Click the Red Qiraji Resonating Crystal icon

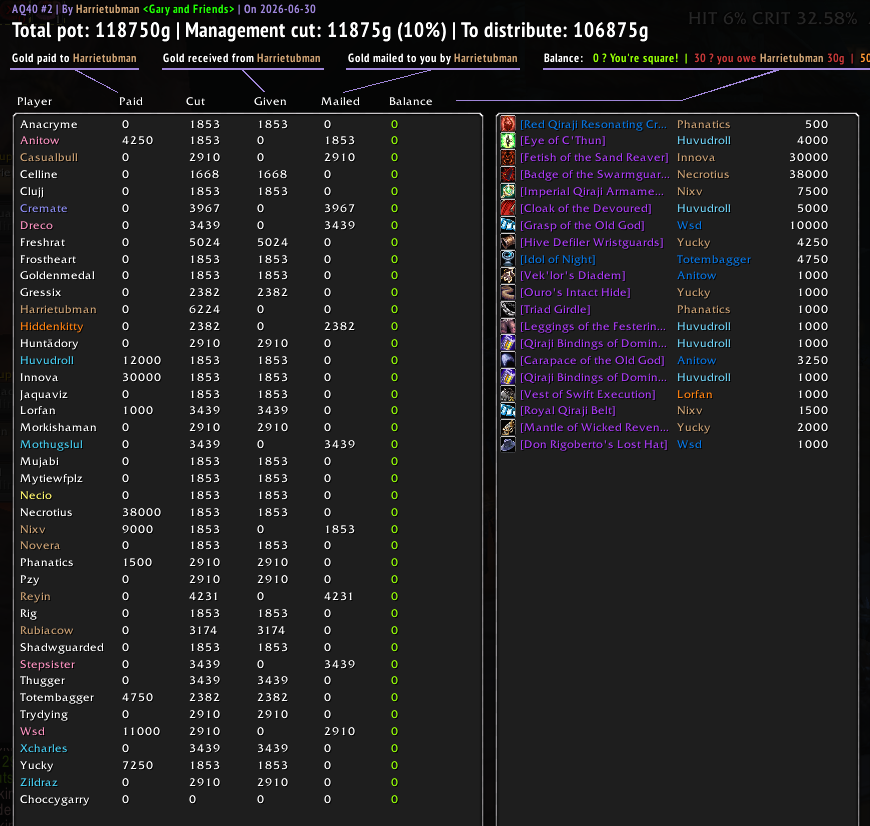coord(508,124)
